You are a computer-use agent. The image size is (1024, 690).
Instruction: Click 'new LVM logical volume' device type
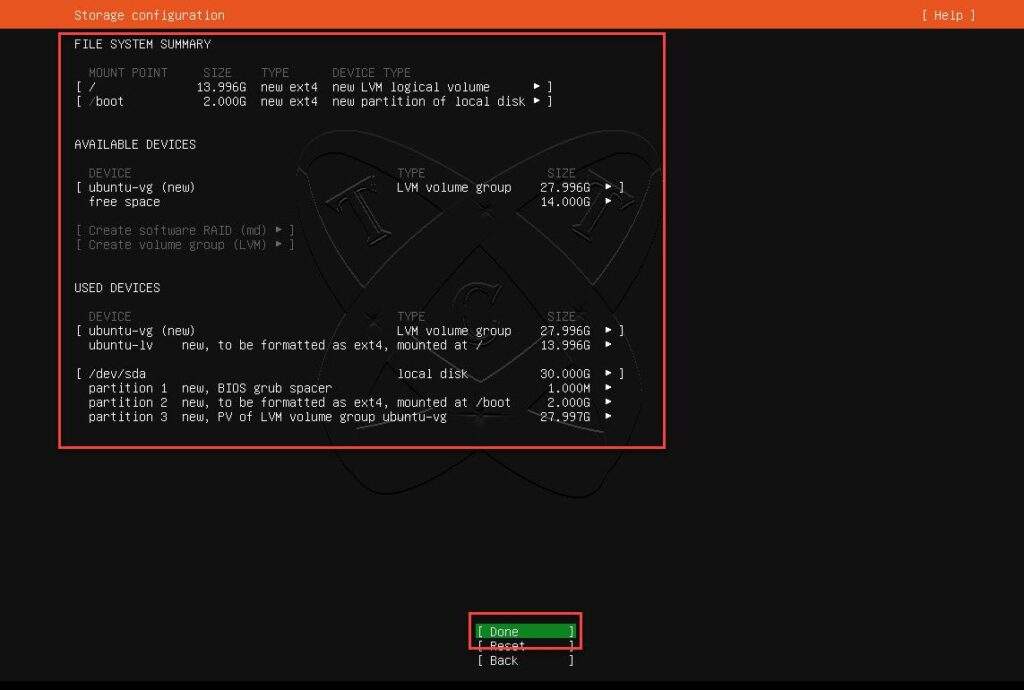point(411,87)
